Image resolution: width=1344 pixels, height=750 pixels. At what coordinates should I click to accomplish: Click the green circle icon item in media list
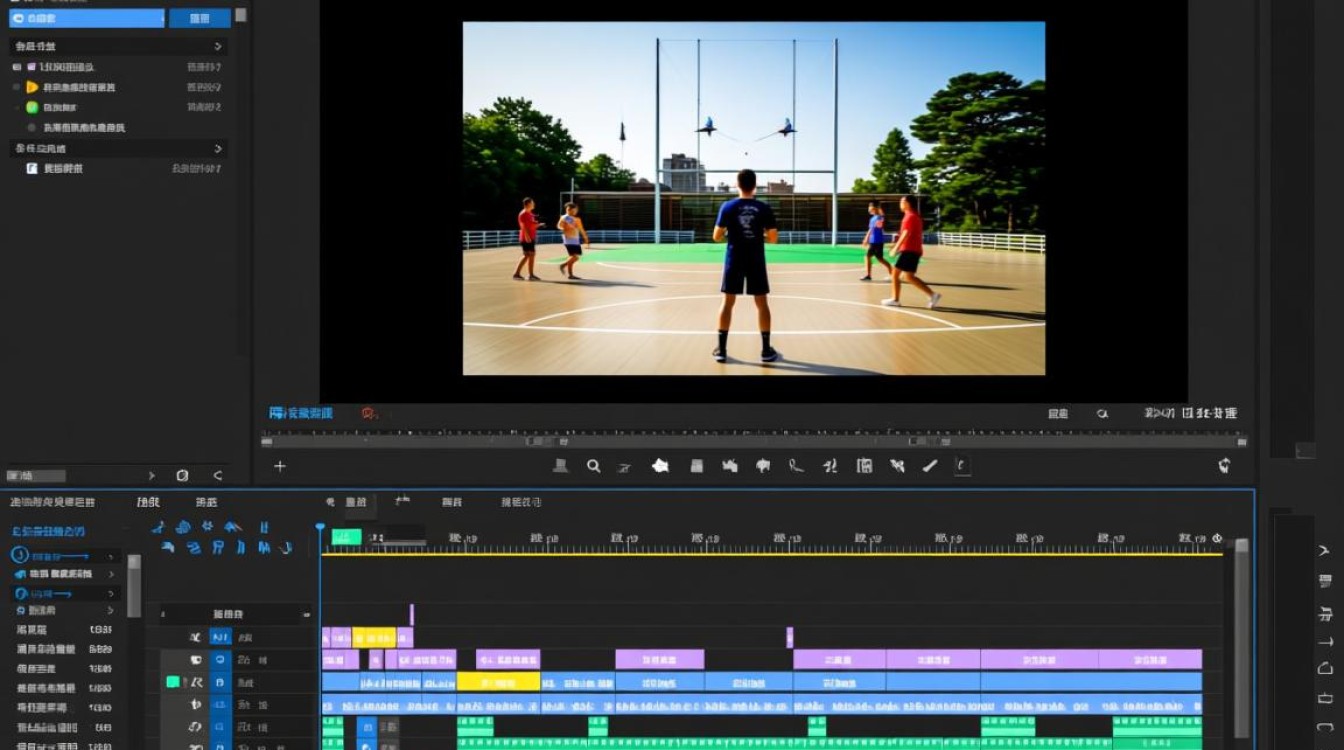pyautogui.click(x=32, y=107)
